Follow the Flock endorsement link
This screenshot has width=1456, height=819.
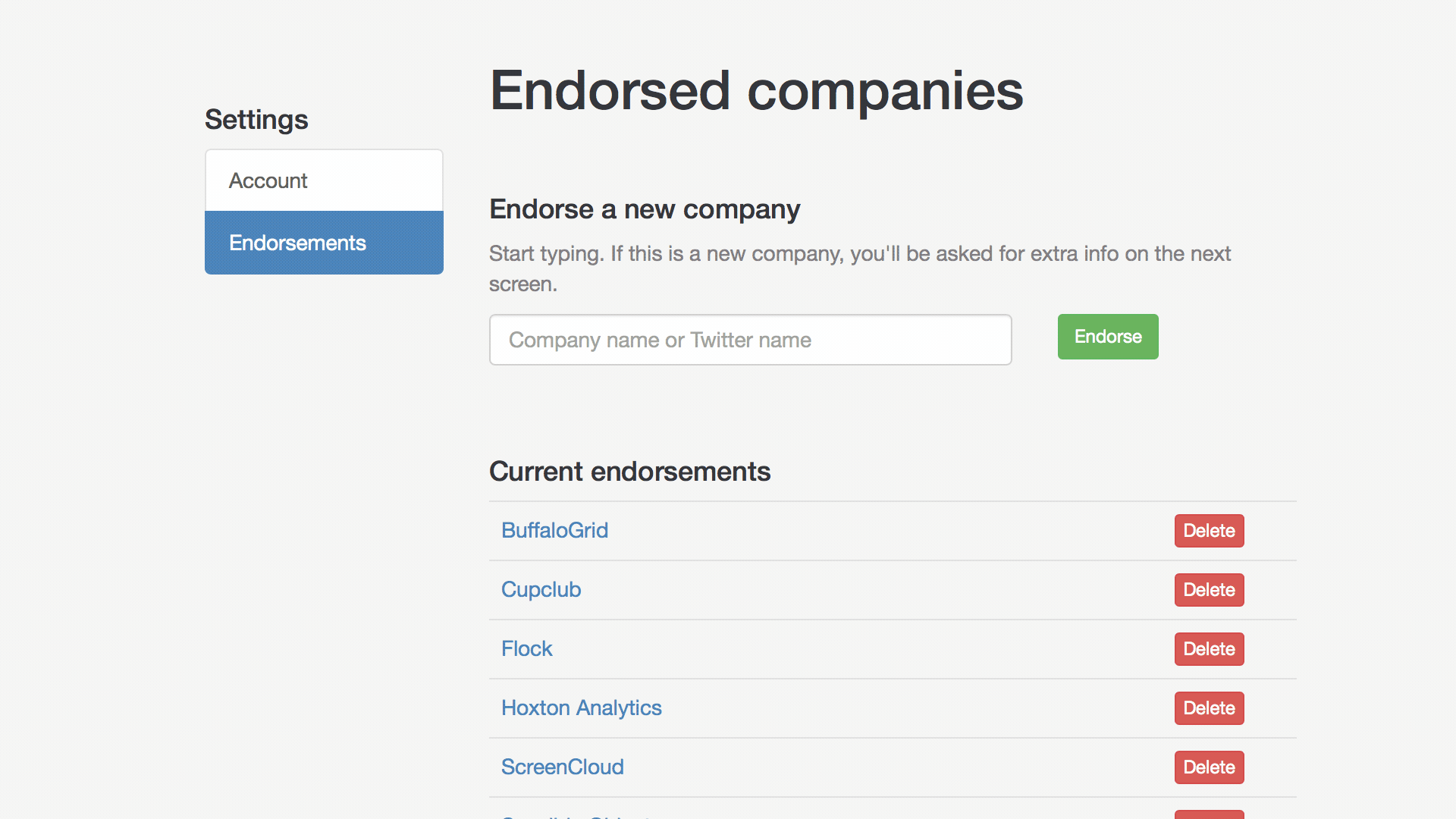point(526,648)
